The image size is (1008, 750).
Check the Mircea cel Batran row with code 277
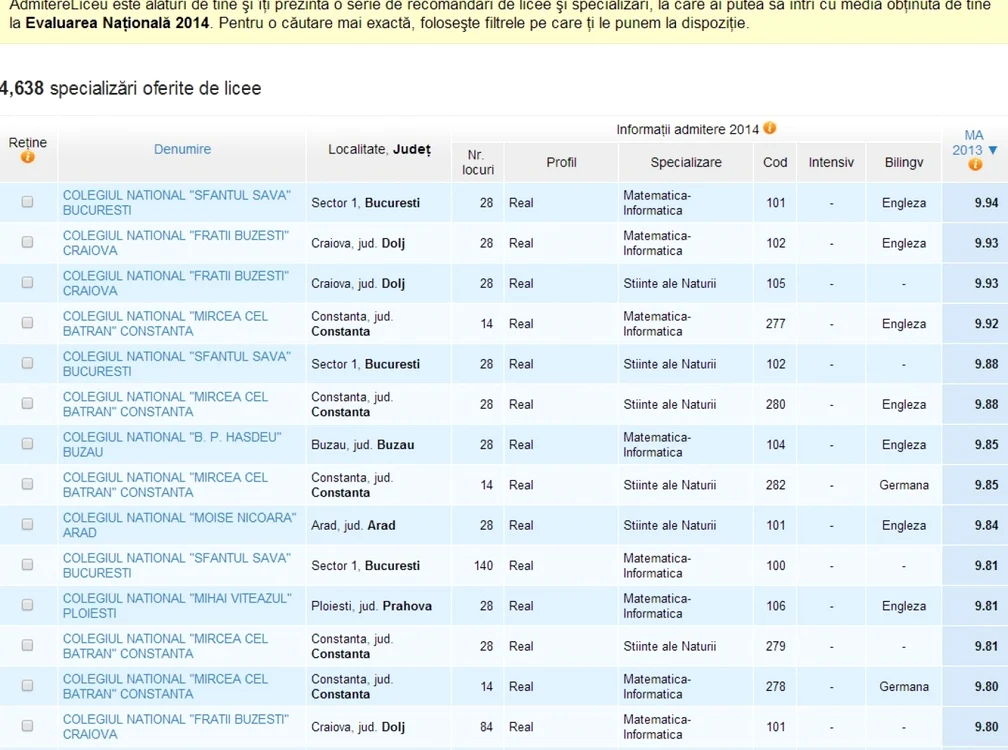(x=27, y=323)
